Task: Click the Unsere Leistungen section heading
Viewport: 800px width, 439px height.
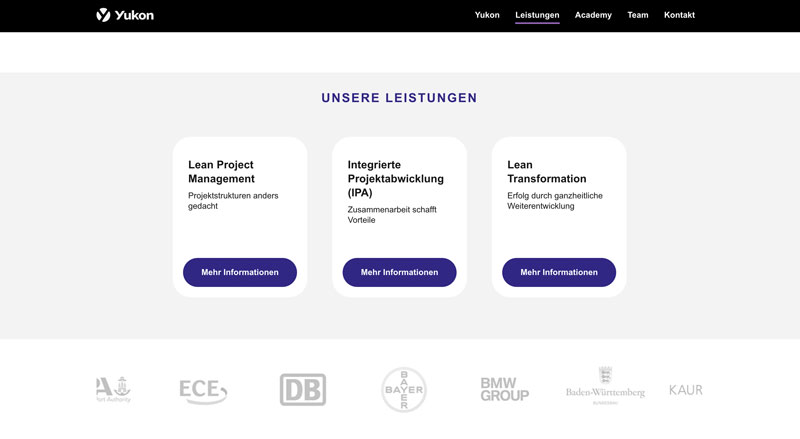Action: click(x=399, y=98)
